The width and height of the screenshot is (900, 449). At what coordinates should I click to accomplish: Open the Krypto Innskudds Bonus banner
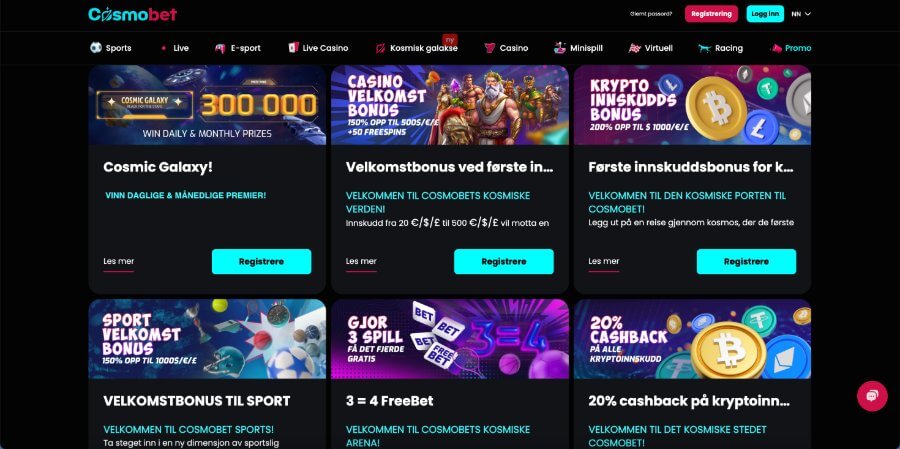(692, 104)
